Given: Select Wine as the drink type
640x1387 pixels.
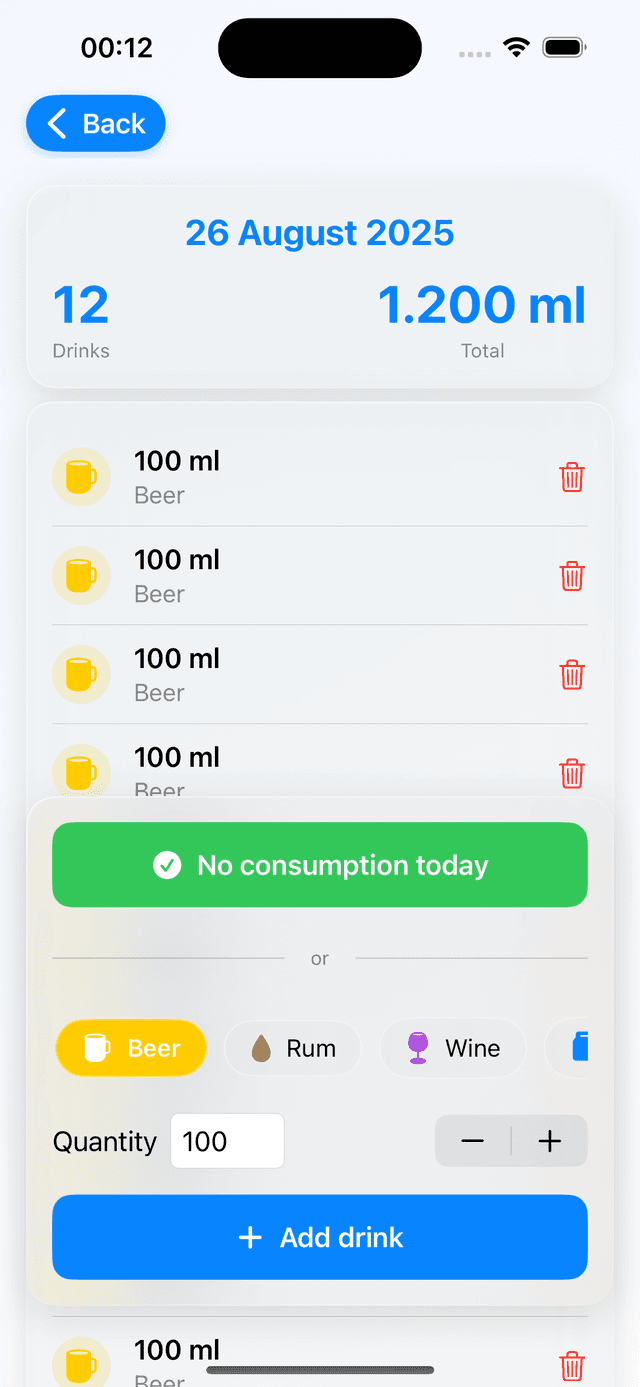Looking at the screenshot, I should pos(452,1047).
